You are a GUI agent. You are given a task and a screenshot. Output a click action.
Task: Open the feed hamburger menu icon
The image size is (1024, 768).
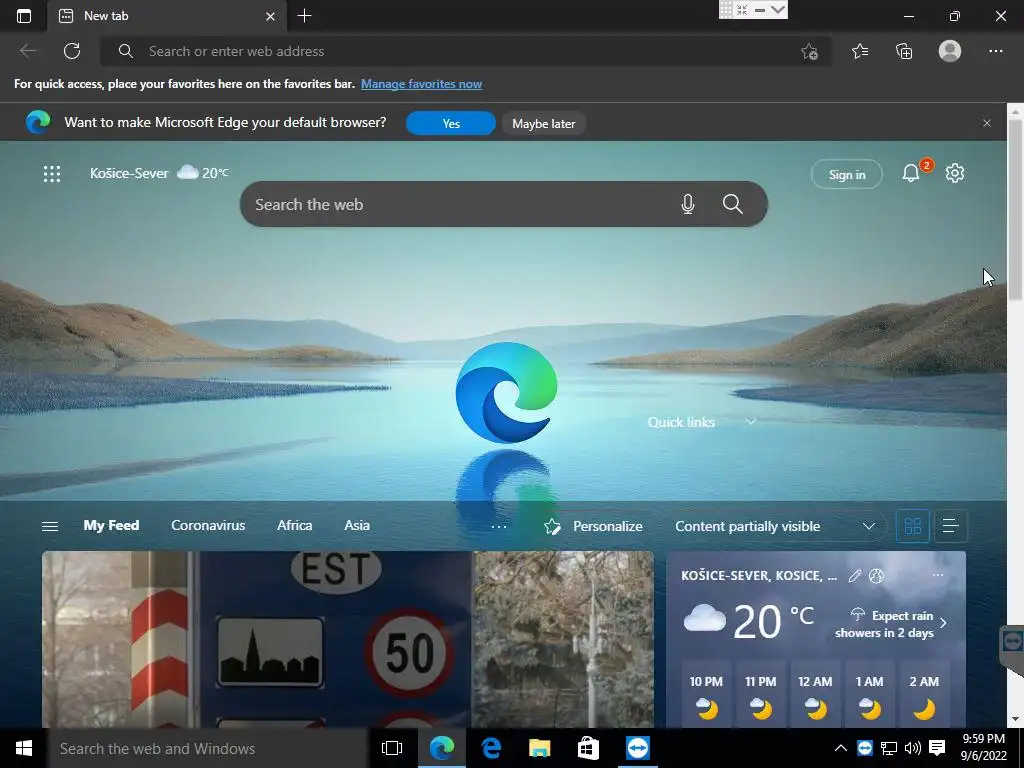[x=50, y=526]
